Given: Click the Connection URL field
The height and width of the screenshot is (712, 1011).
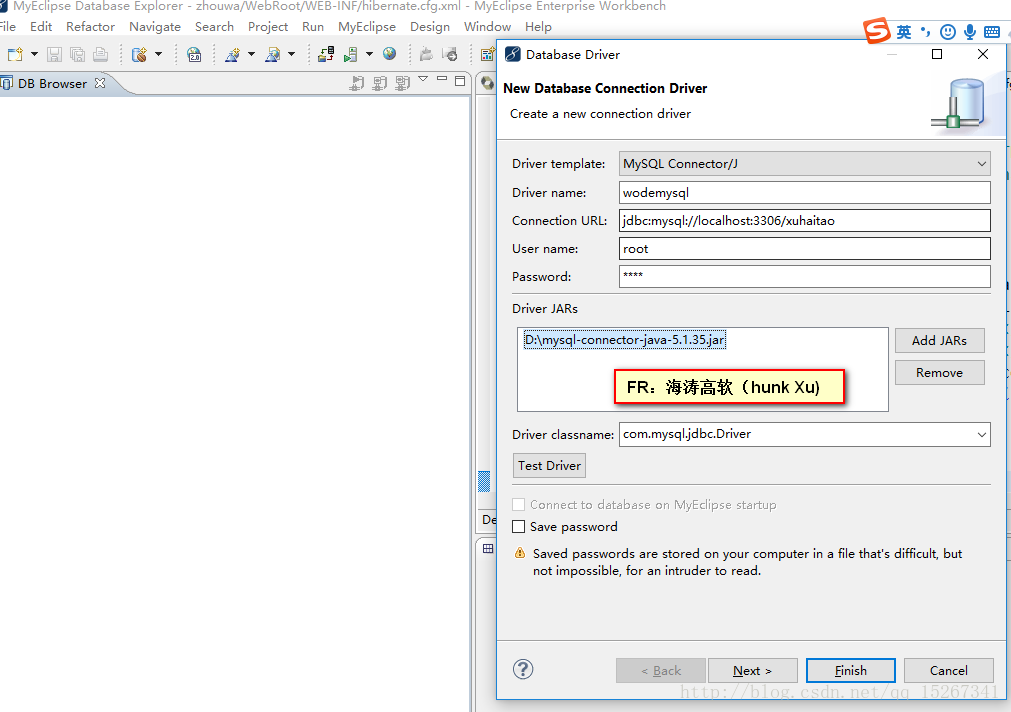Looking at the screenshot, I should coord(804,221).
